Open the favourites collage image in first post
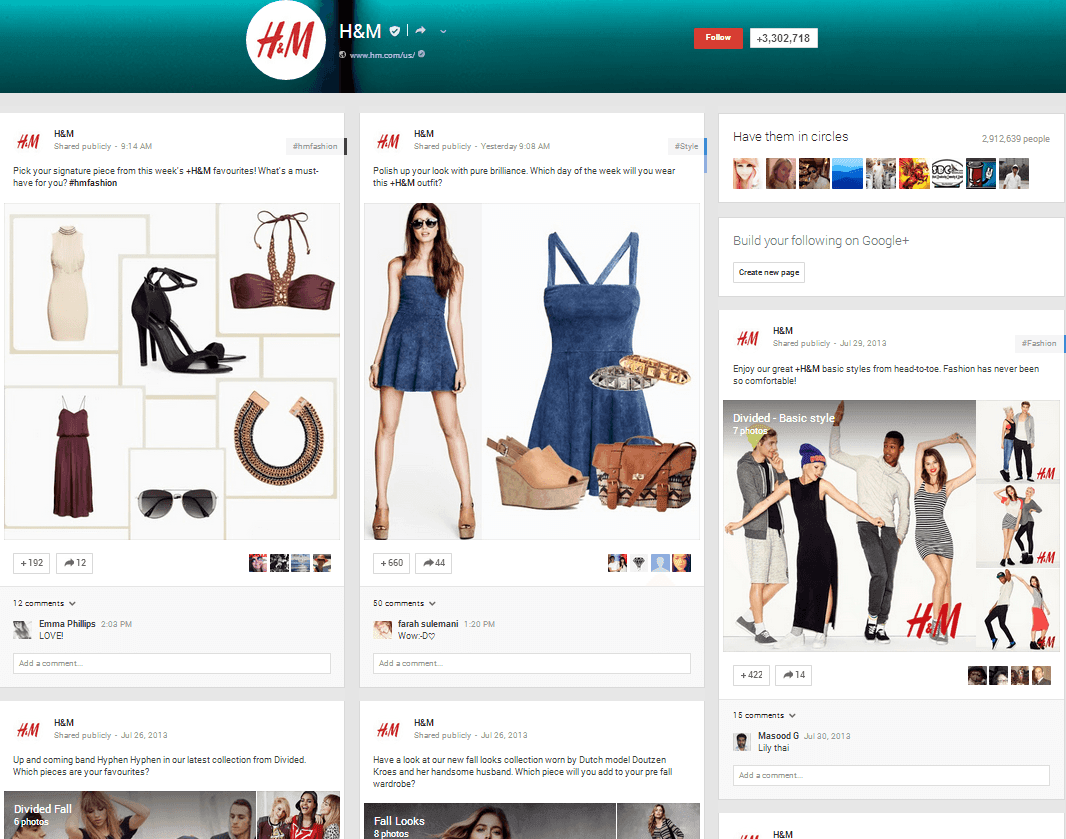 (x=172, y=371)
